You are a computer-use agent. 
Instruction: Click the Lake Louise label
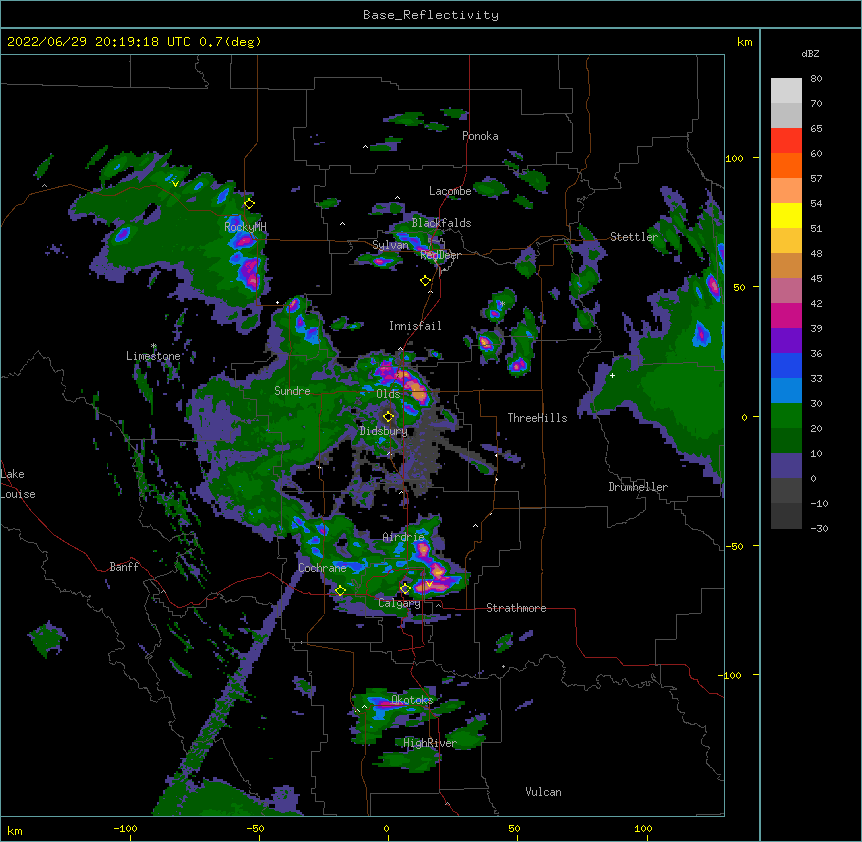pos(18,484)
